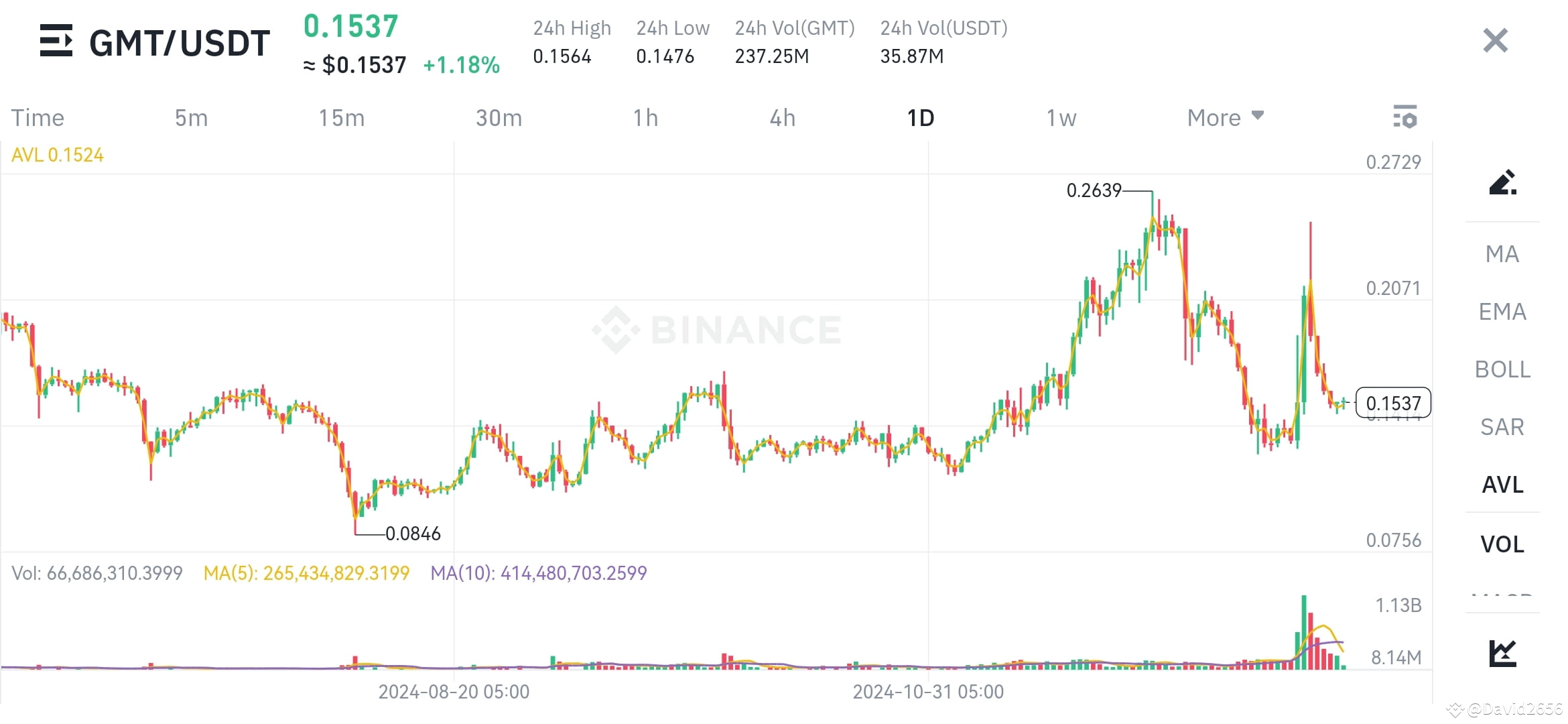This screenshot has width=1568, height=724.
Task: Enable the MA indicator
Action: pos(1502,255)
